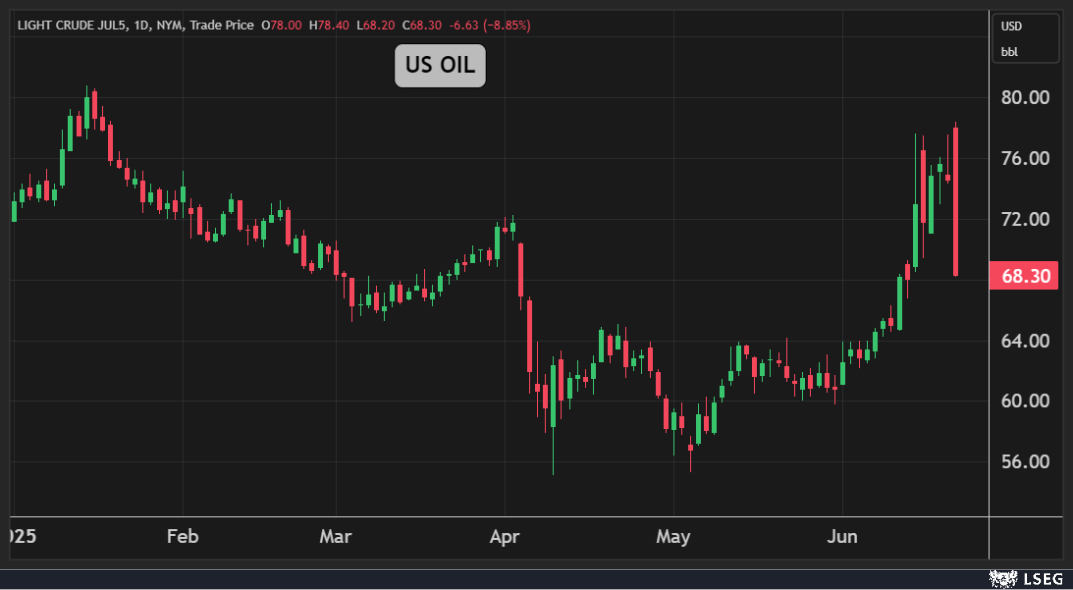Click the 56.00 price axis label
Viewport: 1073px width, 590px height.
coord(1024,463)
